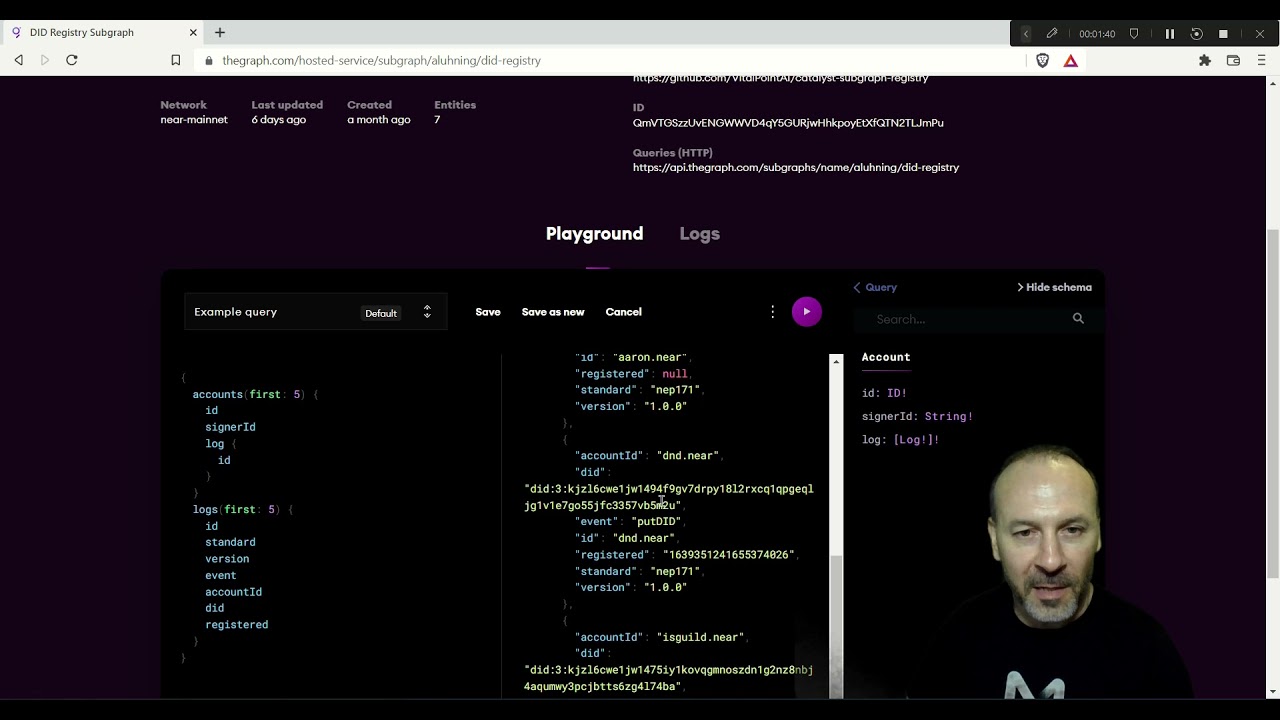Click the [Log!]! type in schema
The height and width of the screenshot is (720, 1280).
point(916,439)
